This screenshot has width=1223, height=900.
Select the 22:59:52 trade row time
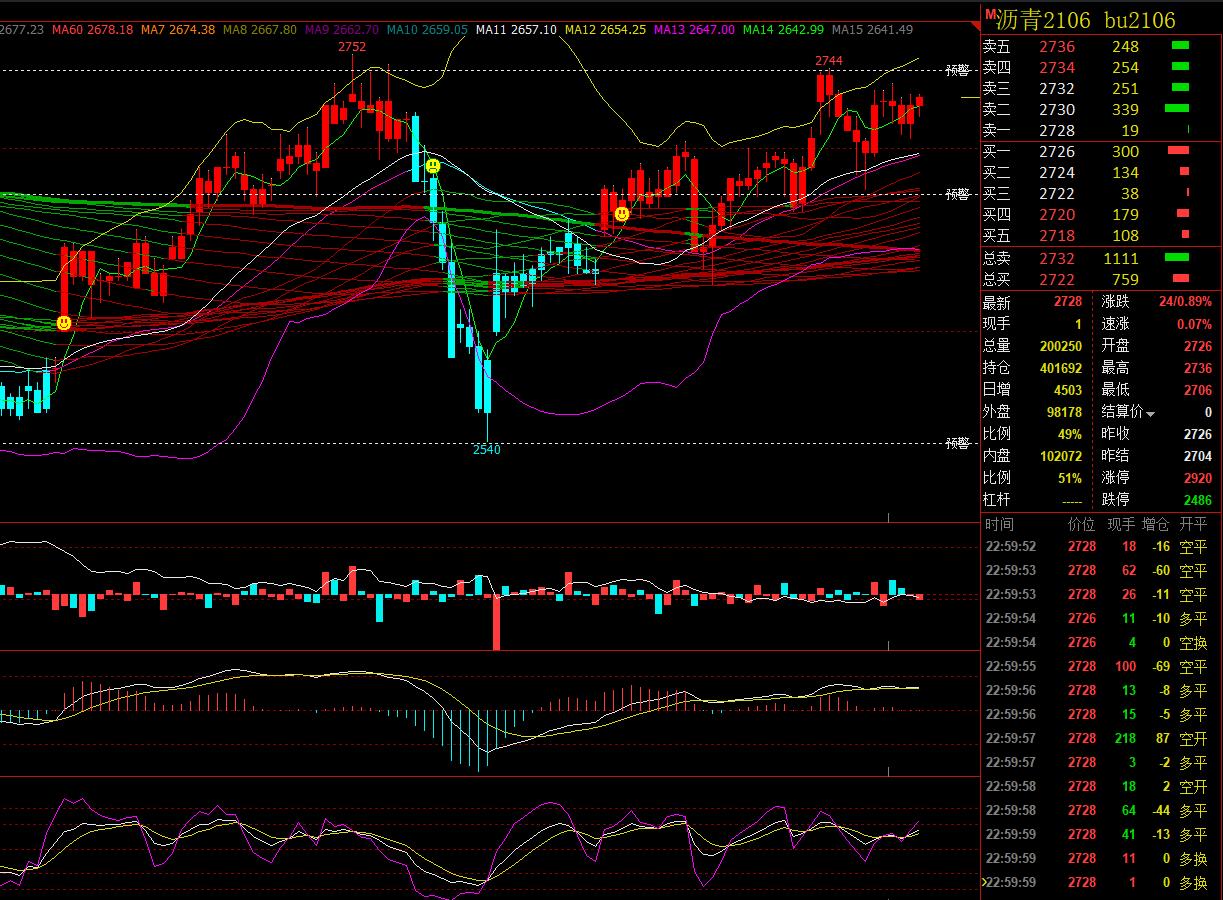pos(1010,547)
